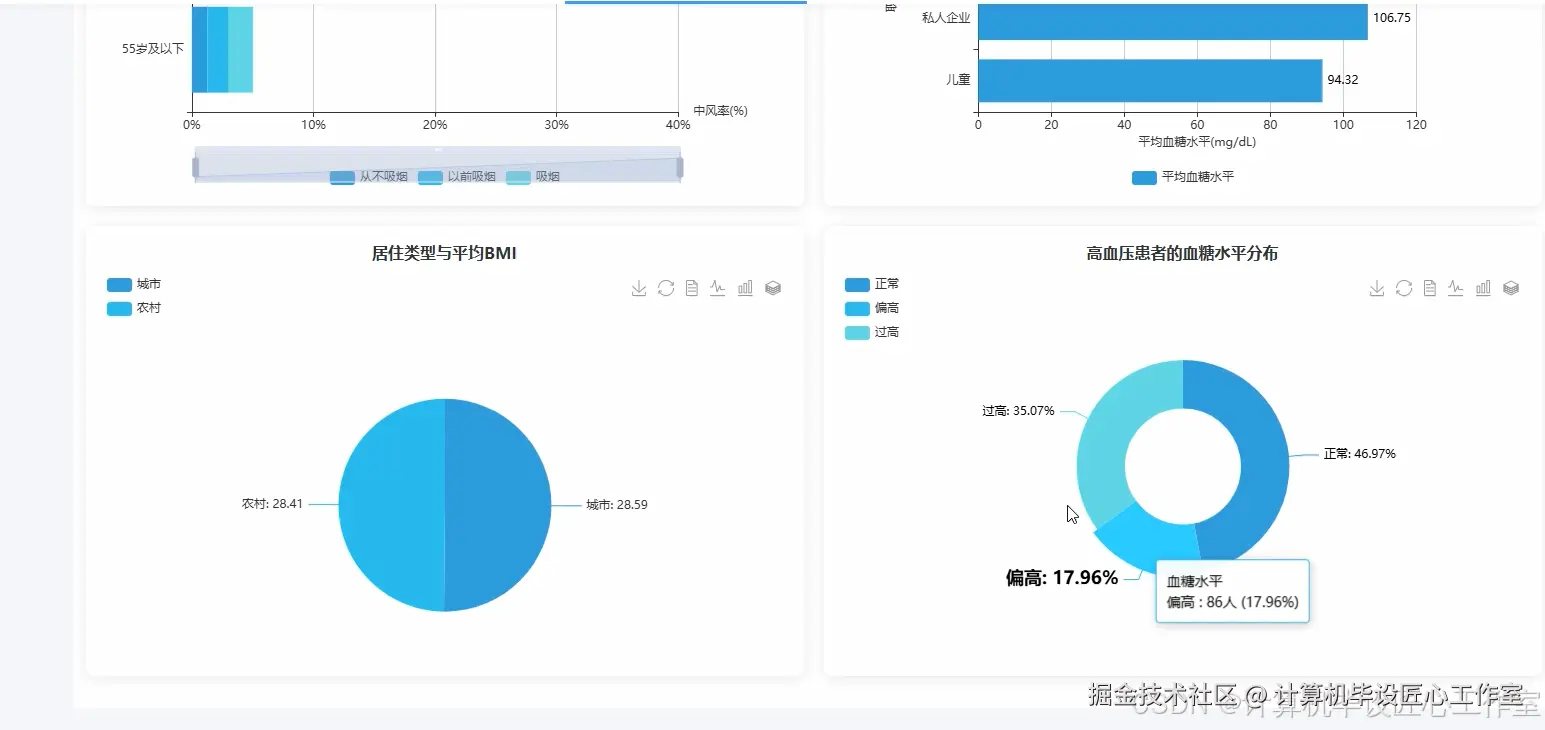Download the 高血压患者的血糖水平分布 chart image

1376,288
